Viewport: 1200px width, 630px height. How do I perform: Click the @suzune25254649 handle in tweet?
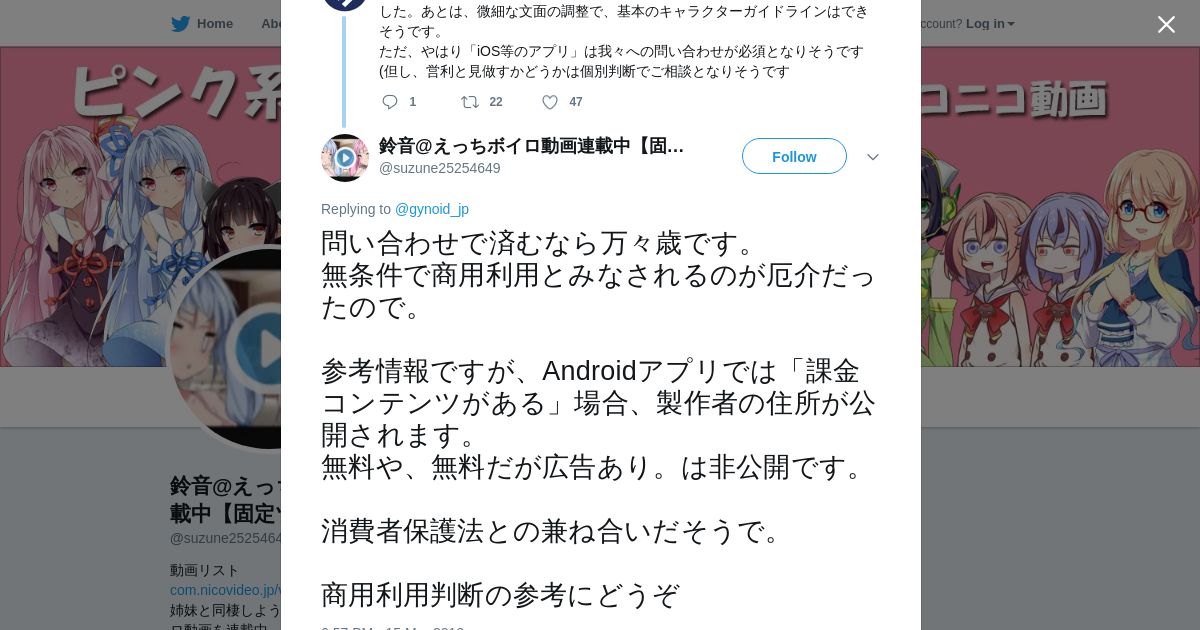coord(440,168)
